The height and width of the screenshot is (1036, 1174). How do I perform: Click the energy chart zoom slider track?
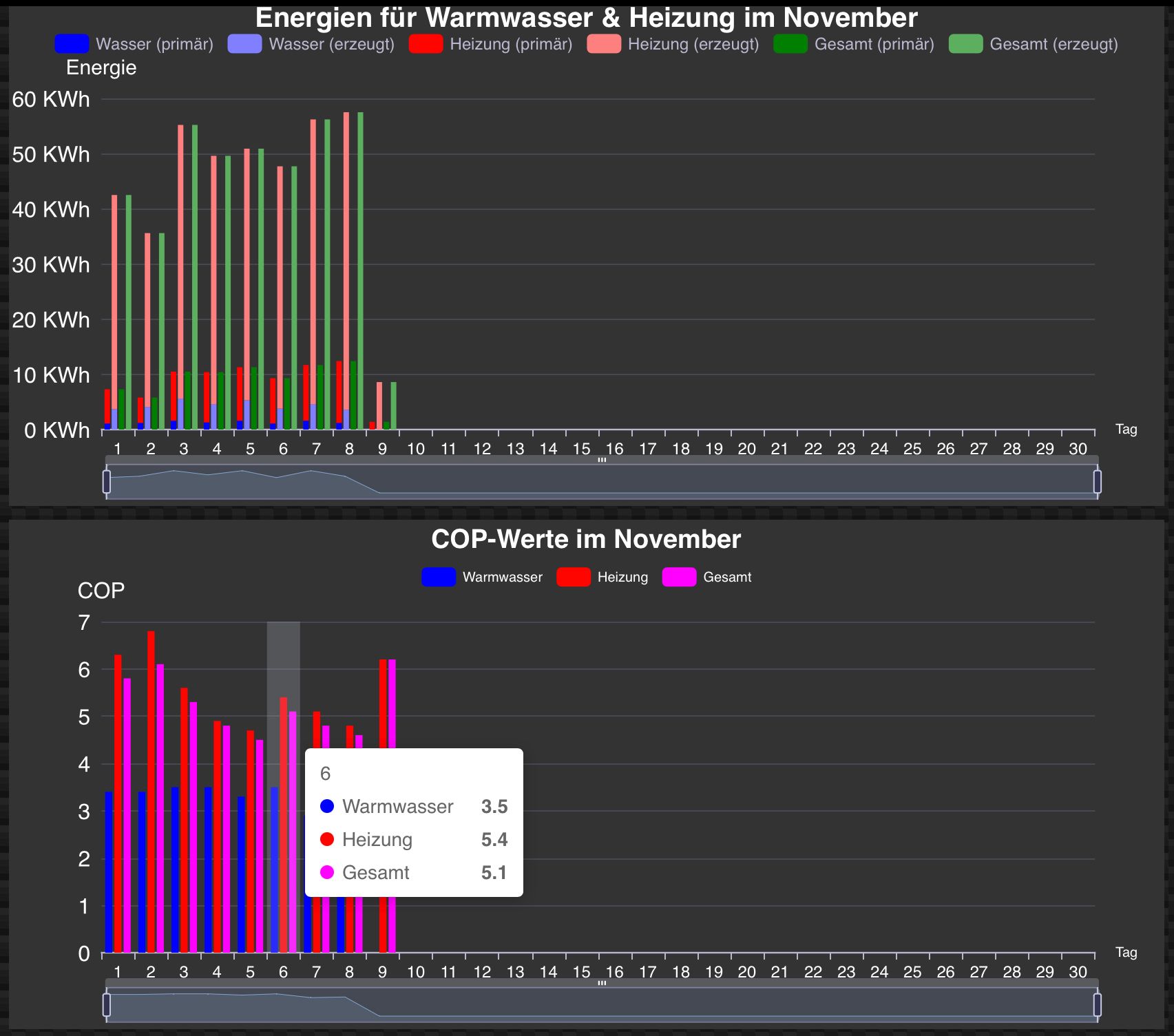(602, 482)
